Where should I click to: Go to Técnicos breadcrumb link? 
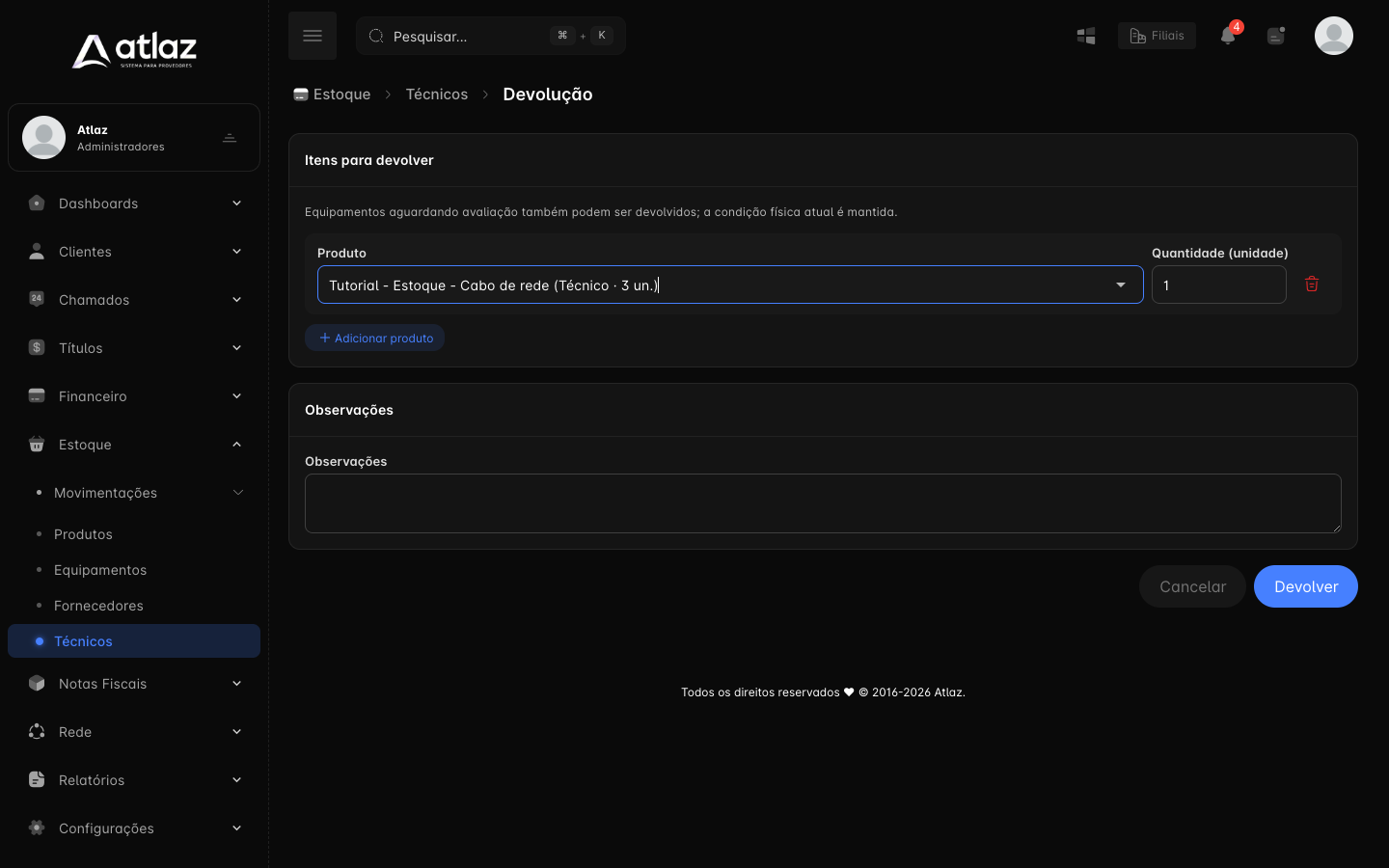(437, 94)
